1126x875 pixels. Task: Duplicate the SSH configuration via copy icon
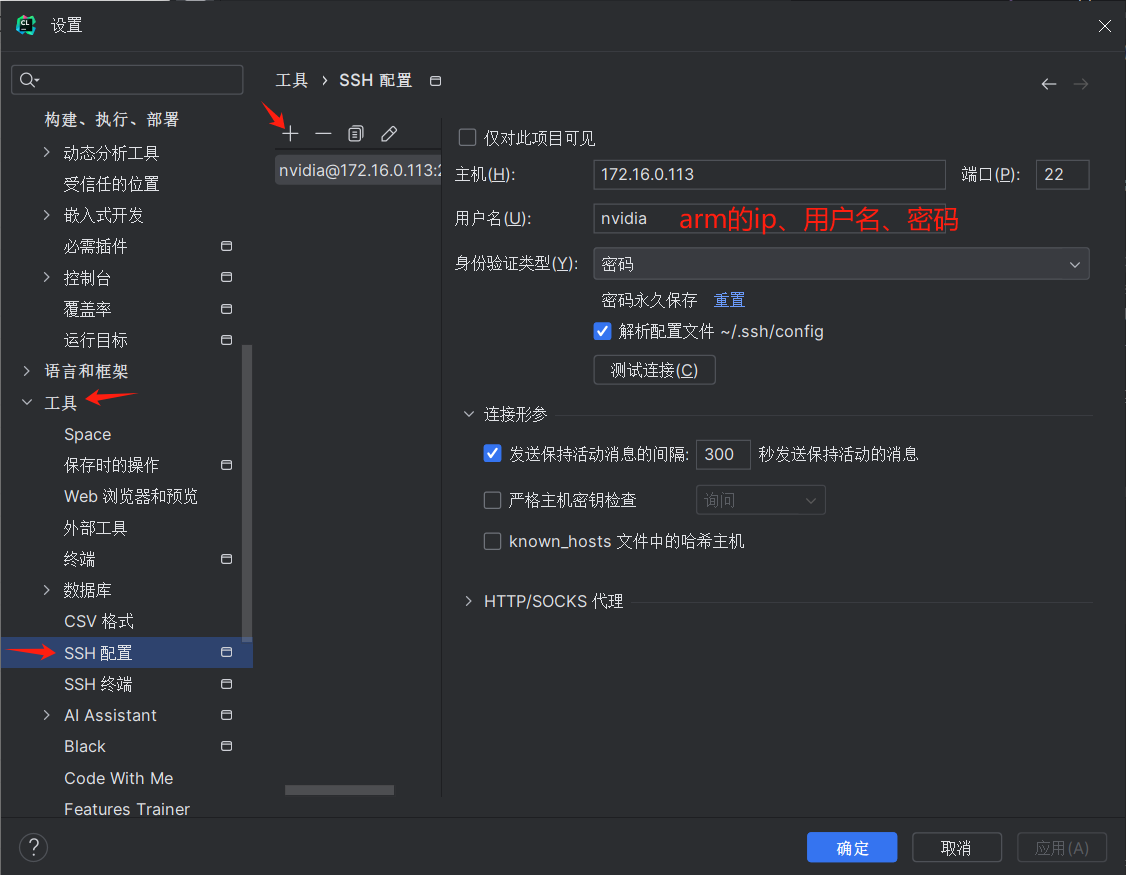coord(356,134)
